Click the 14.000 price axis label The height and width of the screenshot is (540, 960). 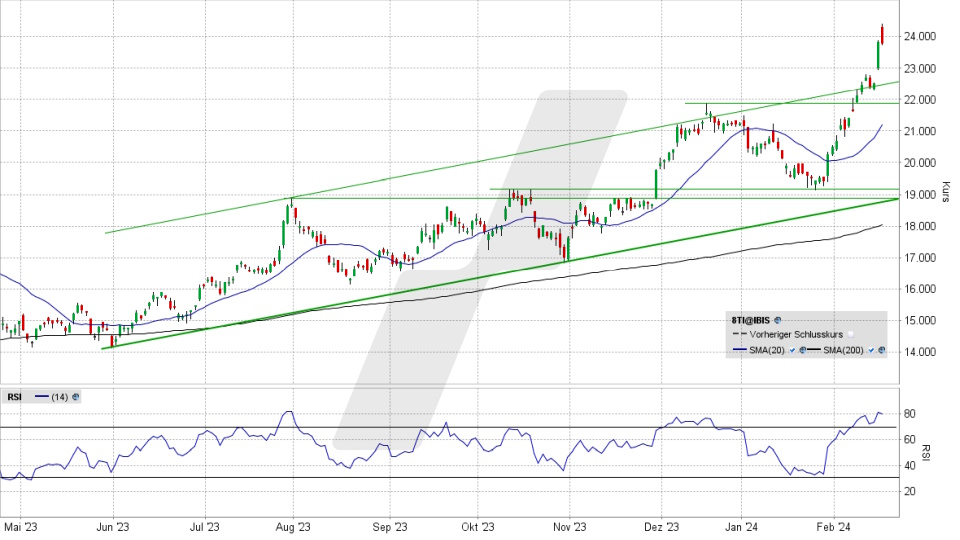[x=920, y=352]
